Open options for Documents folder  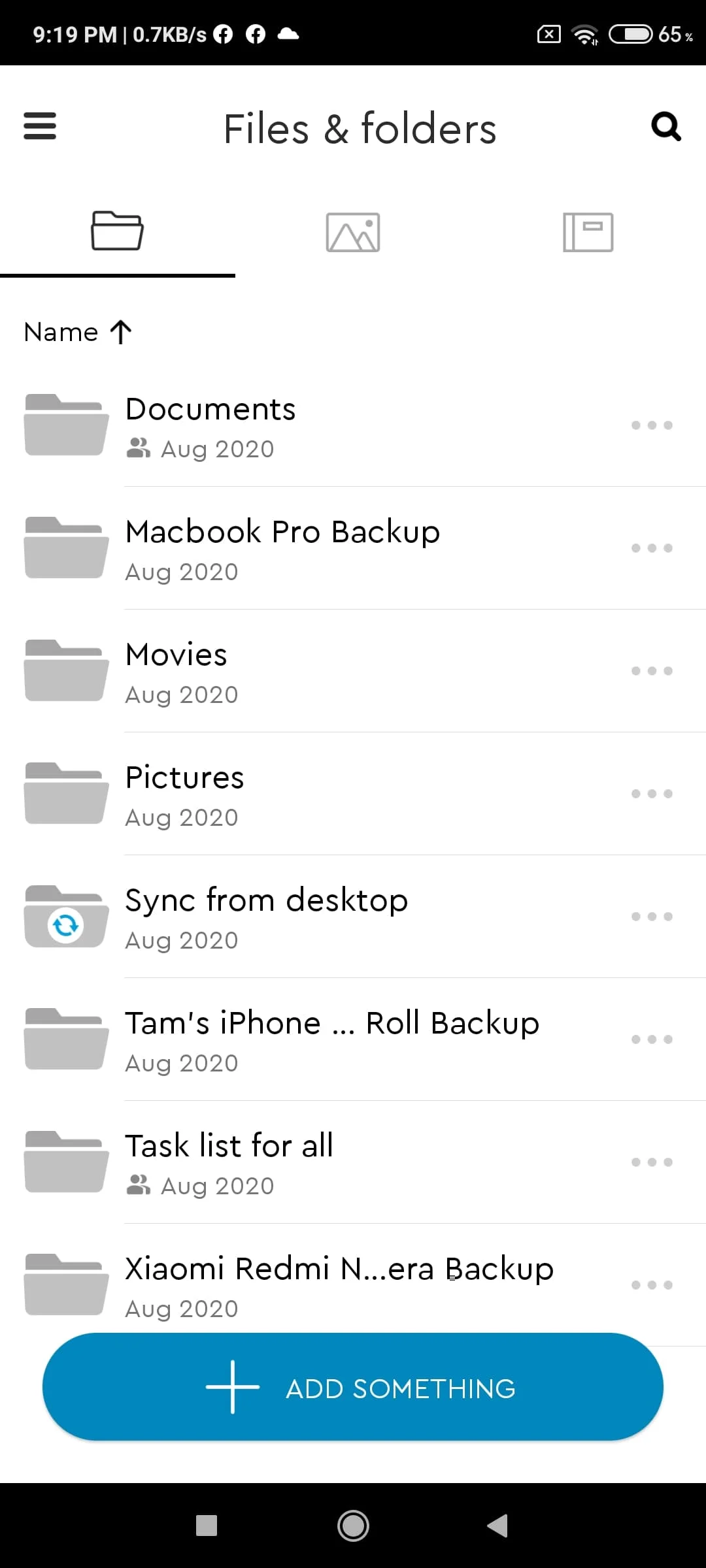pos(652,425)
